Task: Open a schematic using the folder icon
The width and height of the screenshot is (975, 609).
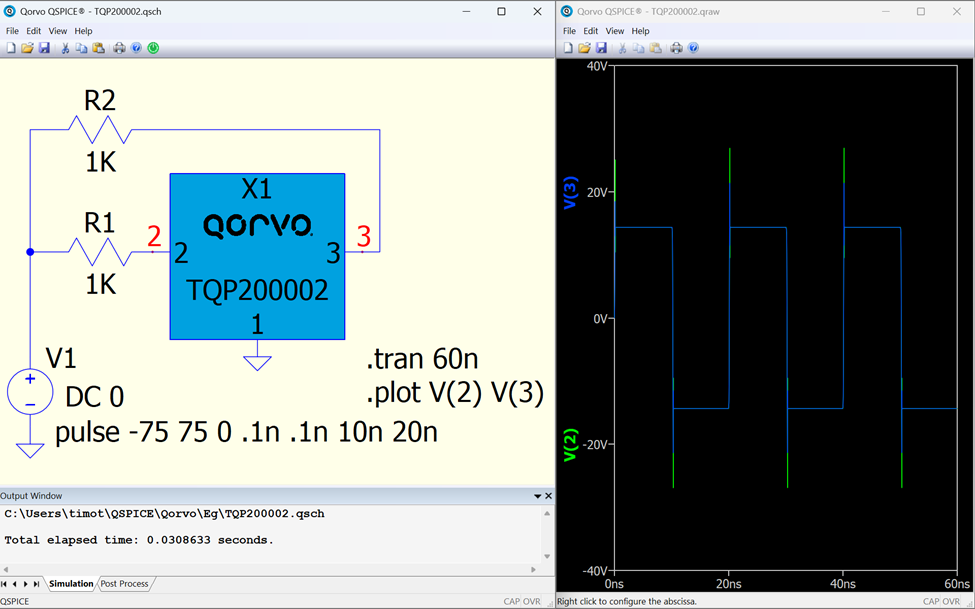Action: pos(27,48)
